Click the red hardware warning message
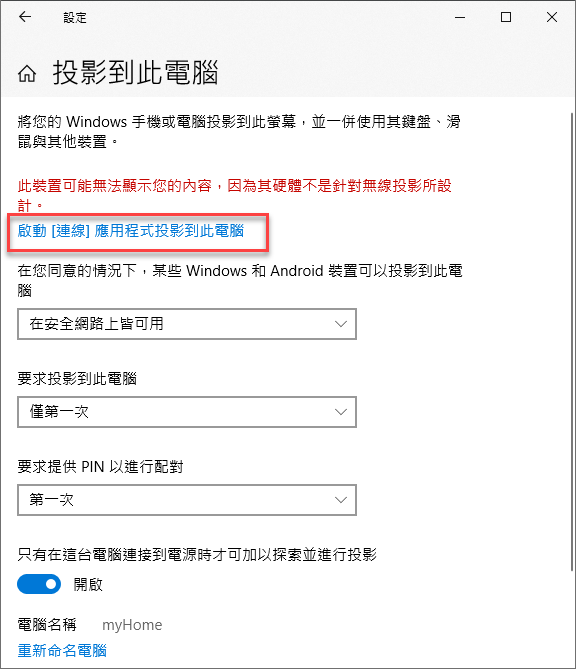Viewport: 576px width, 669px height. pyautogui.click(x=235, y=195)
